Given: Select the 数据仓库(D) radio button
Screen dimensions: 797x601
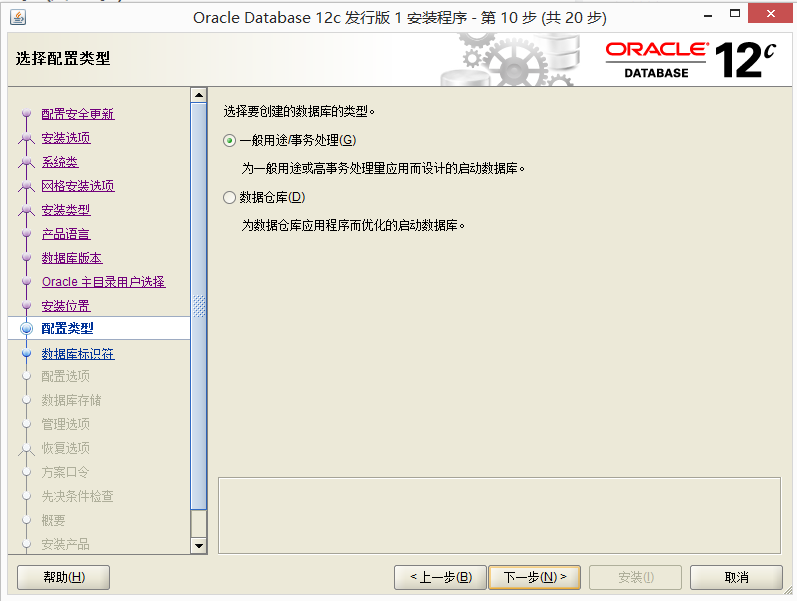Looking at the screenshot, I should (229, 197).
